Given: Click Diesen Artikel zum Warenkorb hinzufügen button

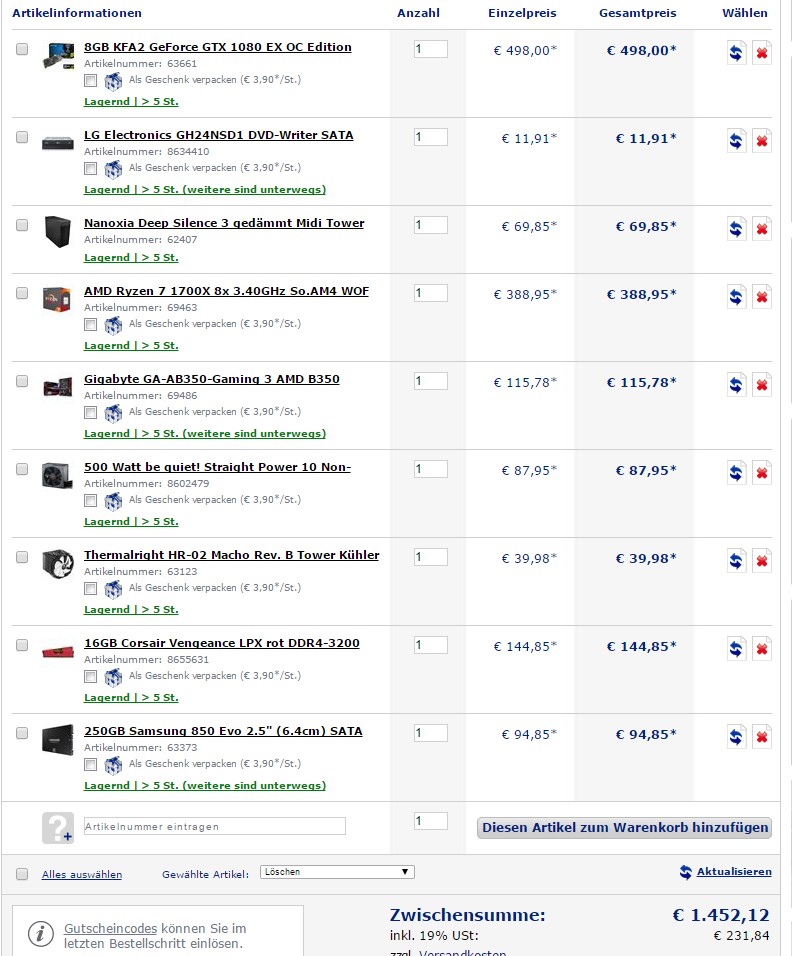Looking at the screenshot, I should (624, 827).
